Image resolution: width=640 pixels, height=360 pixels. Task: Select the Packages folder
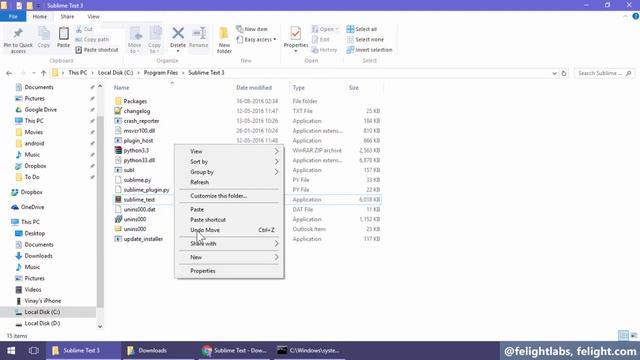(135, 101)
